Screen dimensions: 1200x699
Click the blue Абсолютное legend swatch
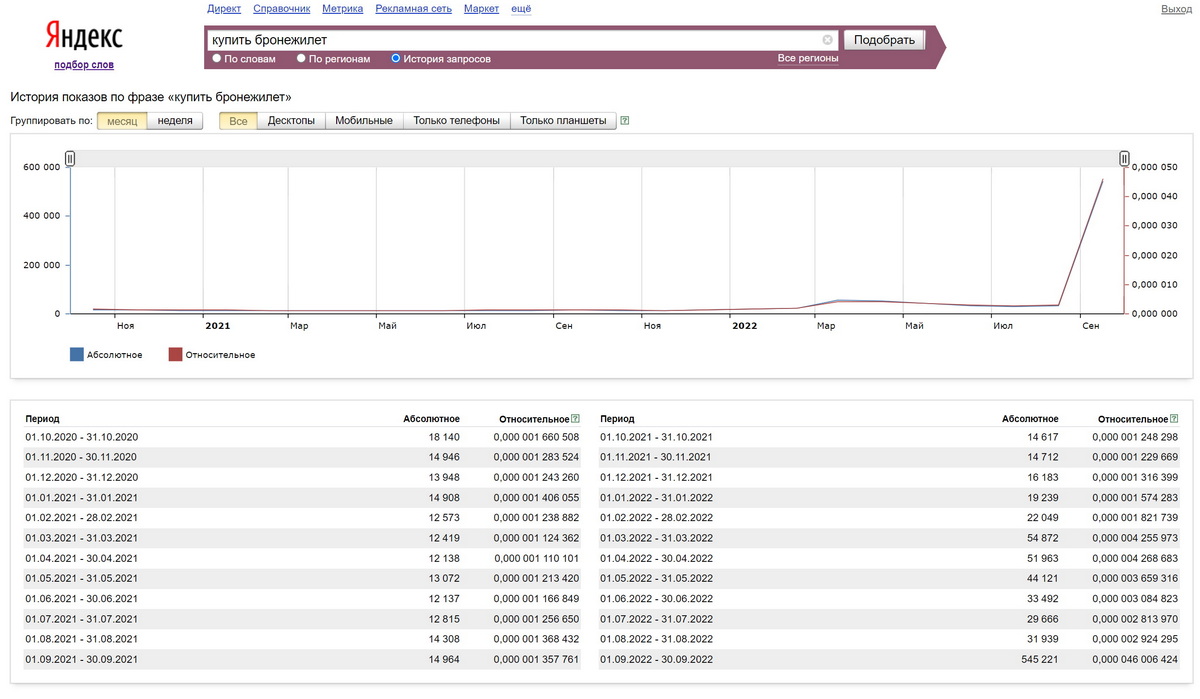(x=77, y=354)
